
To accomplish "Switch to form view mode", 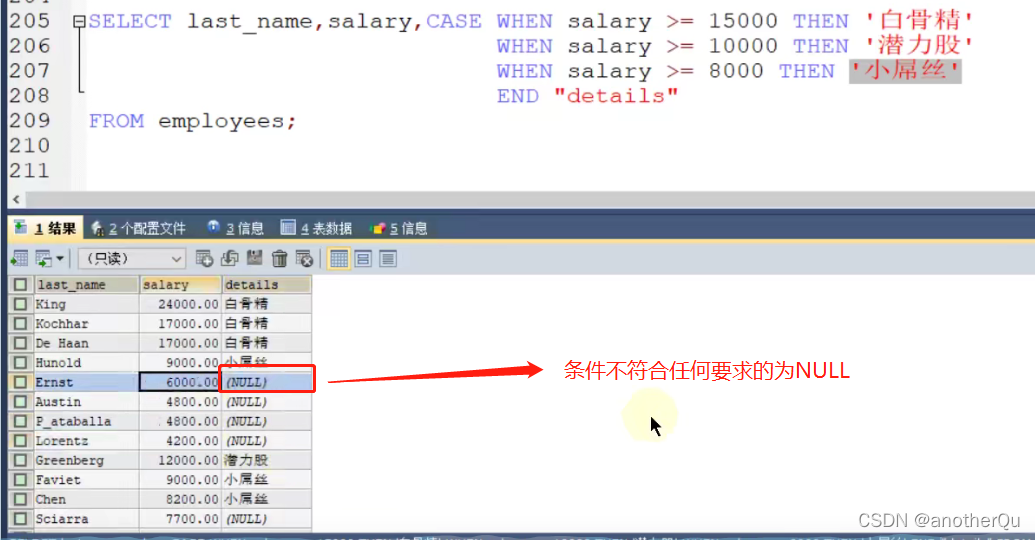I will (x=363, y=259).
